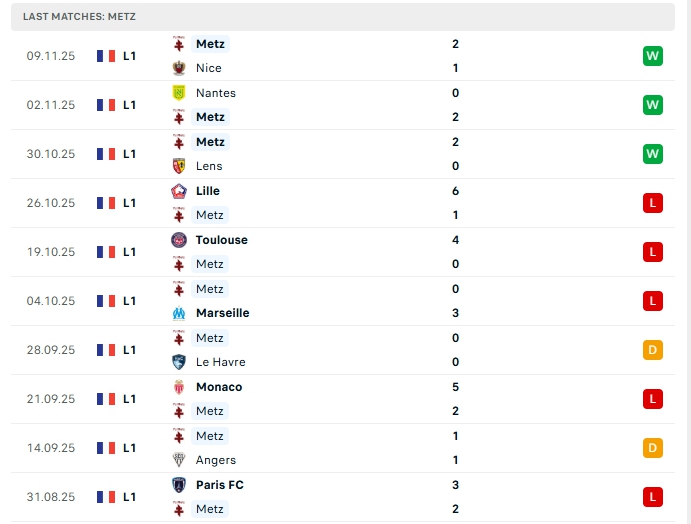Open the Last Matches: Metz header
691x524 pixels.
(79, 17)
